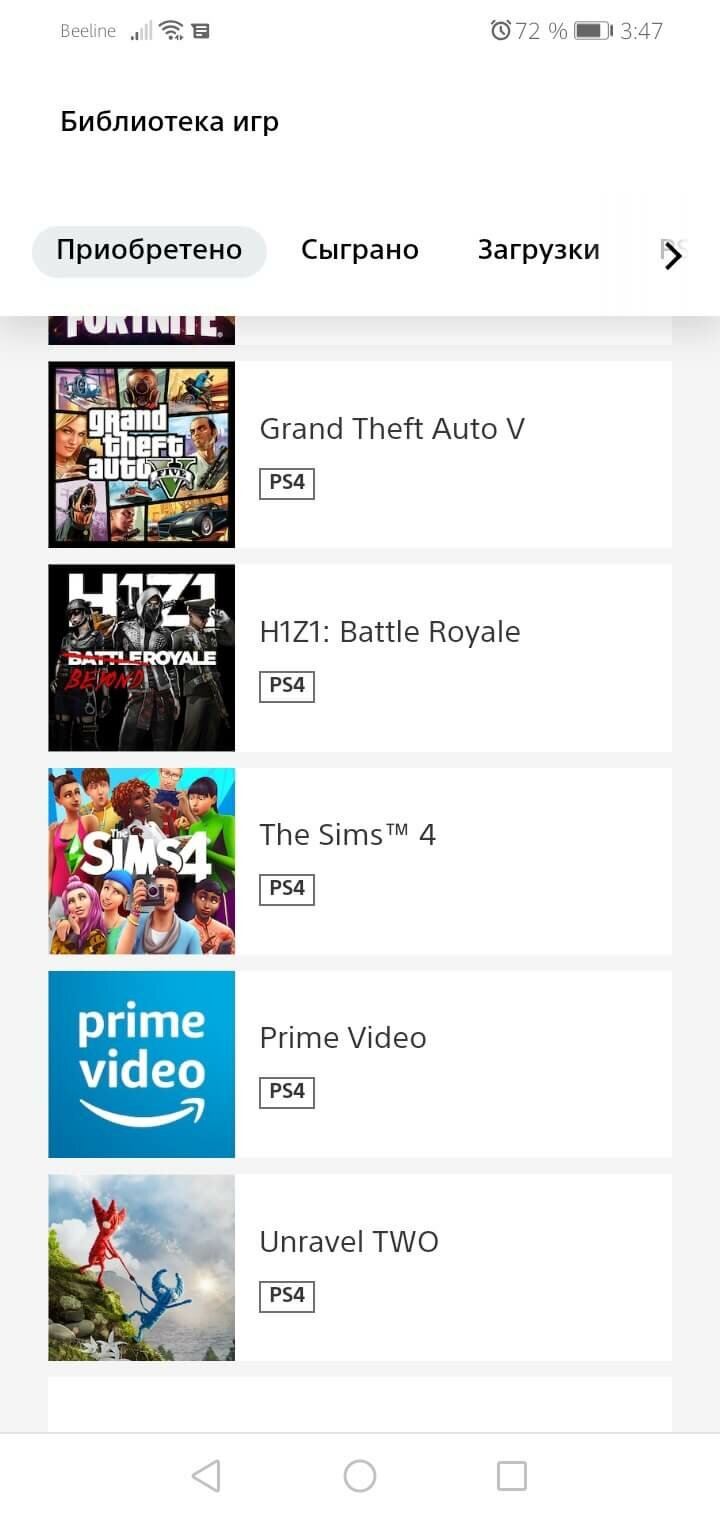
Task: Open The Sims 4 cover thumbnail
Action: point(142,861)
